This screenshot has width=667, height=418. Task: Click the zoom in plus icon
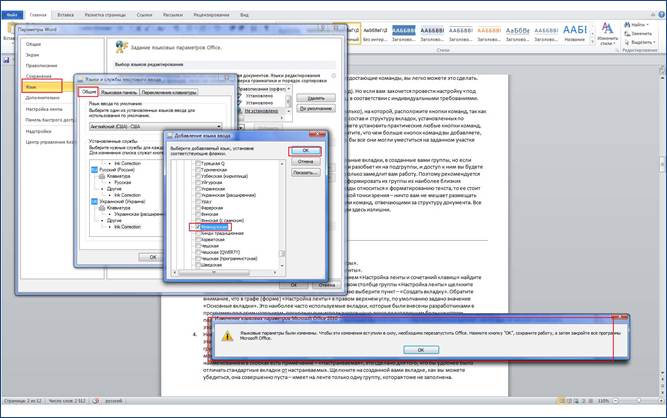point(660,401)
